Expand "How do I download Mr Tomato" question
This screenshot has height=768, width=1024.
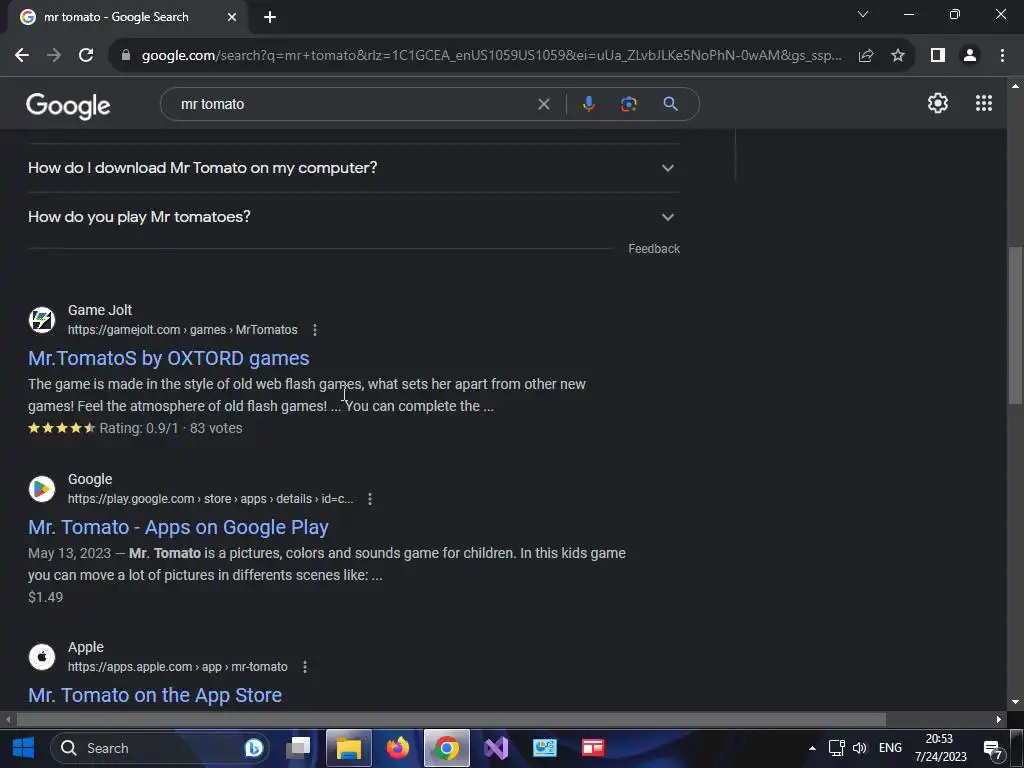(x=353, y=168)
